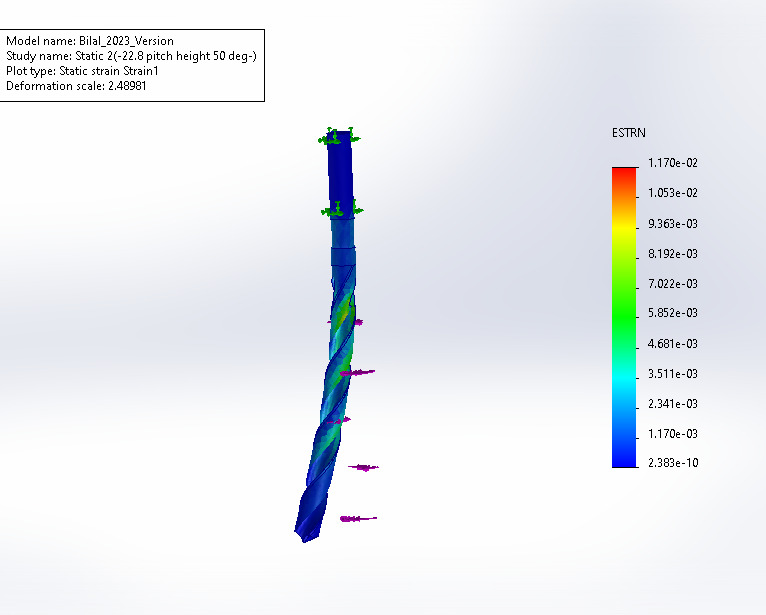
Task: Click the long purple load arrow at the mid flute
Action: tap(357, 373)
